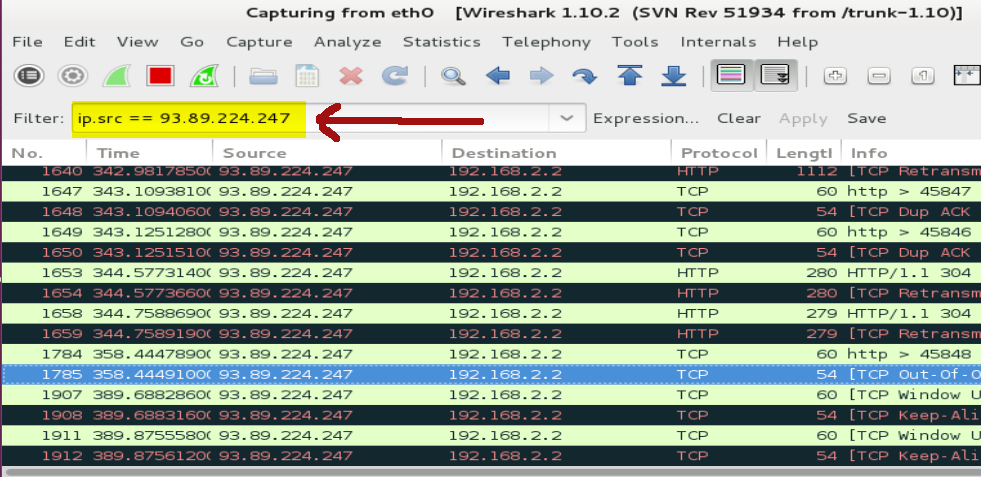Select packet number 1648 Dup ACK row

click(491, 212)
